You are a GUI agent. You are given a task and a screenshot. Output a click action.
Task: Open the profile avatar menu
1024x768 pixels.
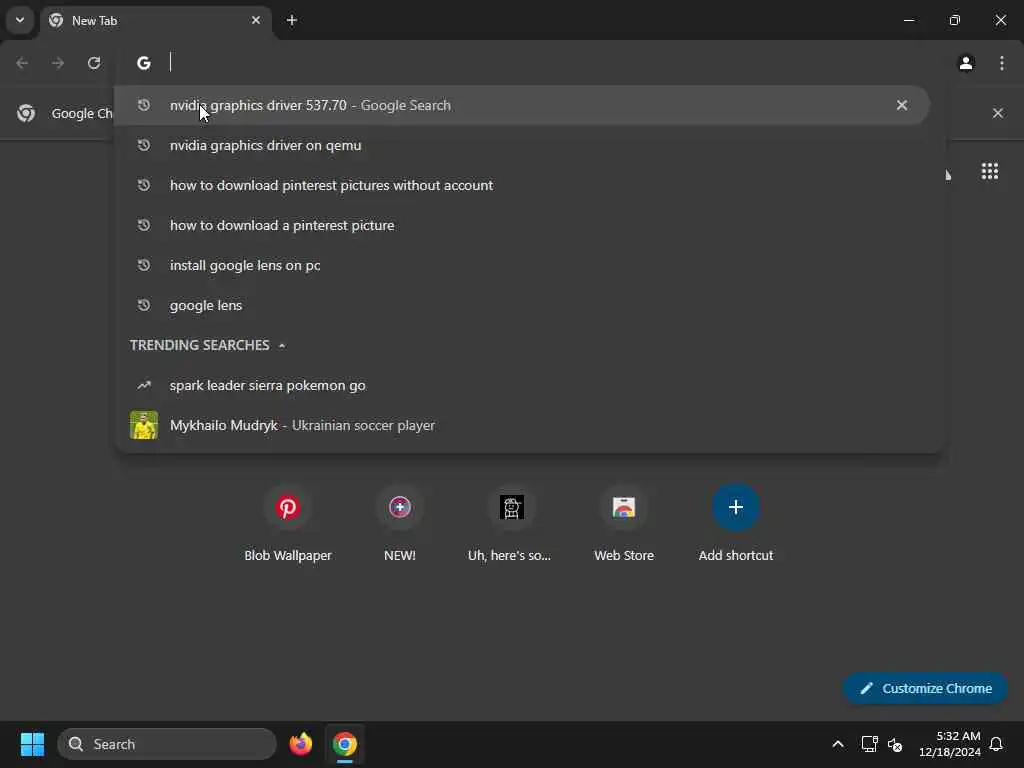pyautogui.click(x=966, y=63)
